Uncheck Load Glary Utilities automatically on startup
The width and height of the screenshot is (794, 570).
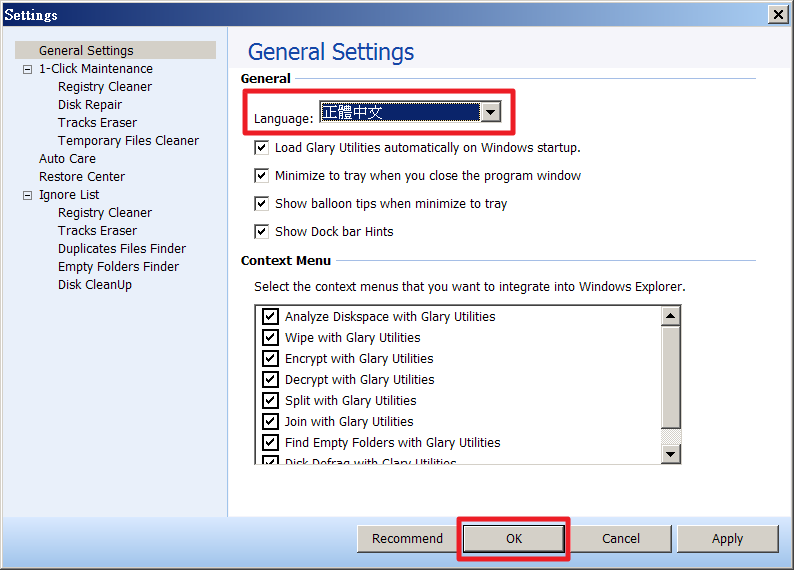(262, 147)
